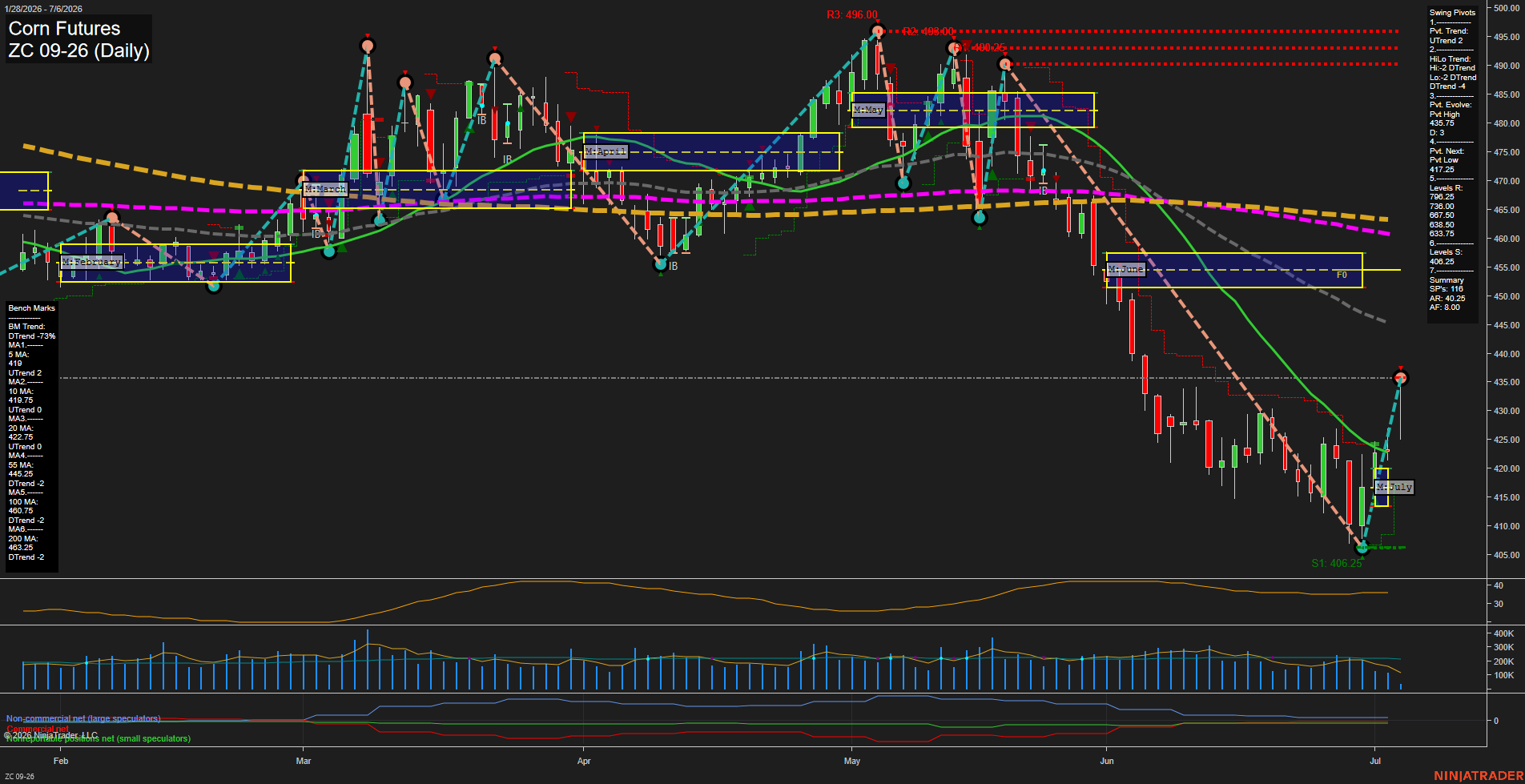Click the swing pivot high circle at R3
1525x784 pixels.
click(878, 31)
